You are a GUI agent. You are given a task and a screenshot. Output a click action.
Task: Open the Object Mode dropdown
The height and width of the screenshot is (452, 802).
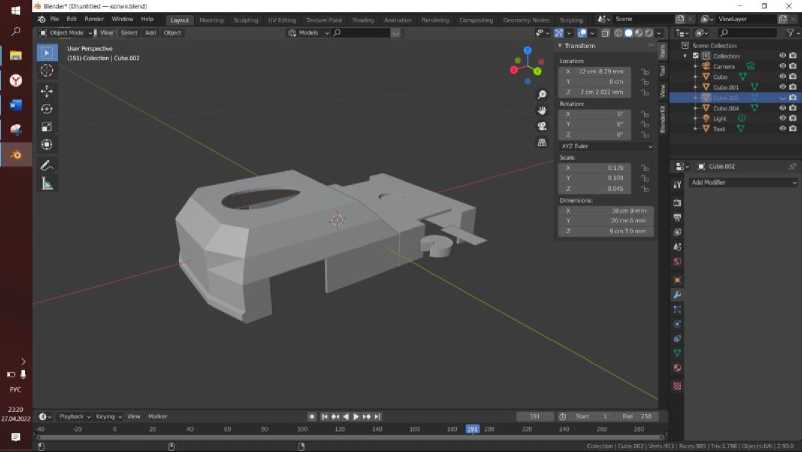(65, 33)
